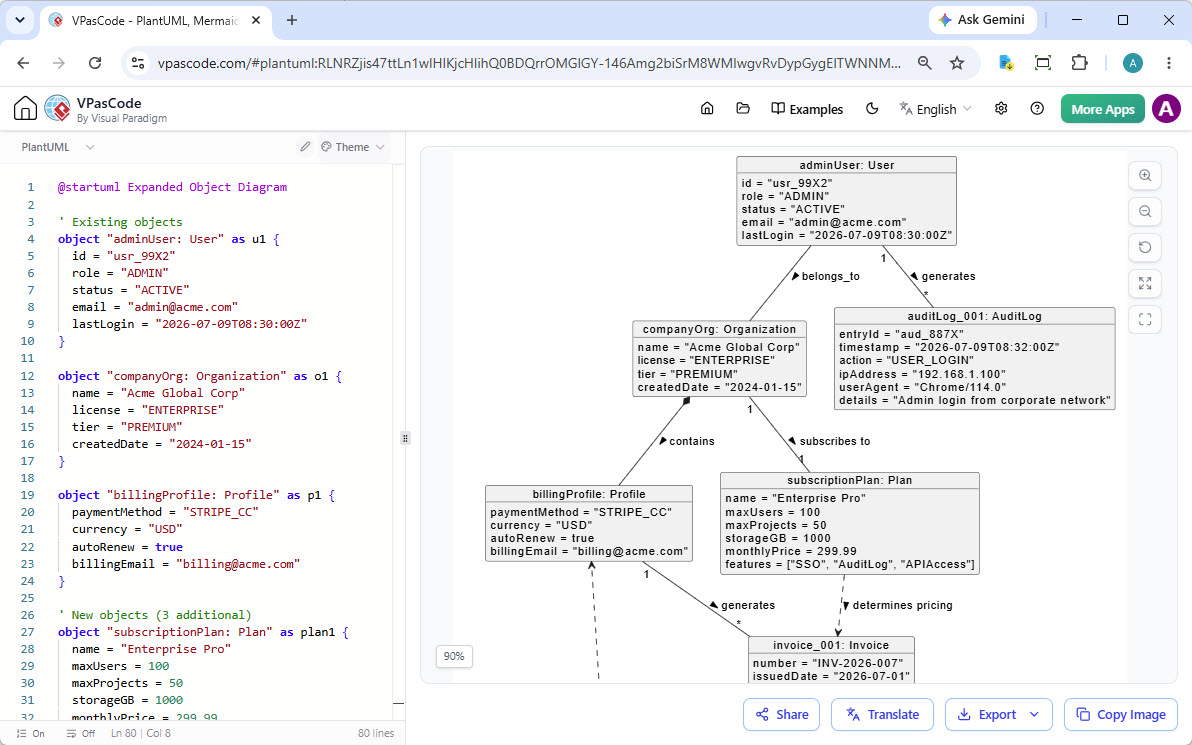The height and width of the screenshot is (745, 1192).
Task: Zoom out on the diagram preview
Action: click(x=1145, y=211)
